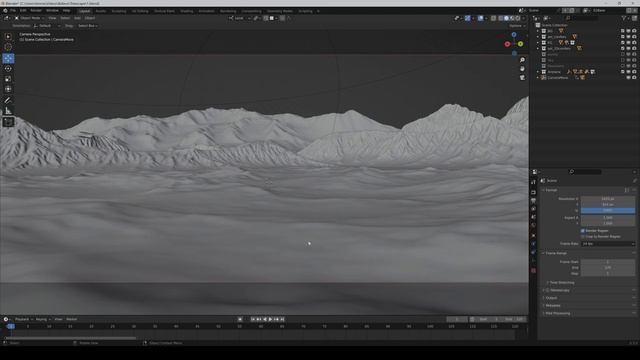Open the Render menu

[x=36, y=11]
